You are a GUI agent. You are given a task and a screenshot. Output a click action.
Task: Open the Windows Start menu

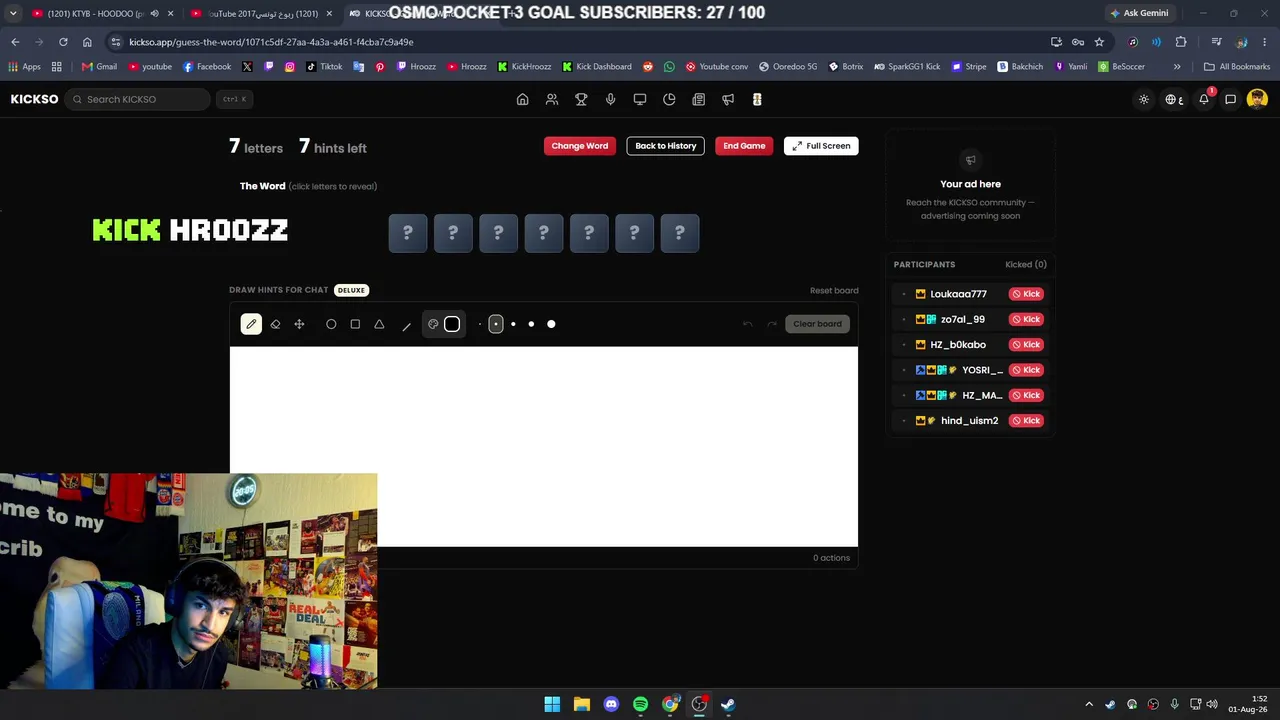pyautogui.click(x=552, y=704)
